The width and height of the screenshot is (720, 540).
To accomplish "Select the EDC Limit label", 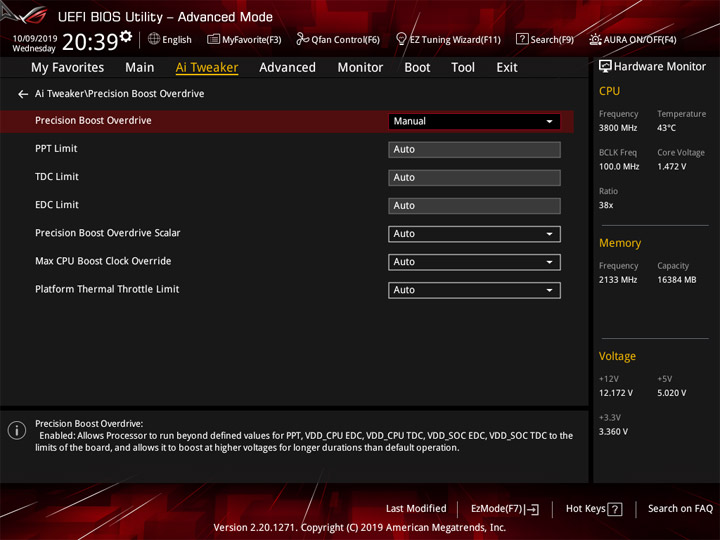I will 57,205.
